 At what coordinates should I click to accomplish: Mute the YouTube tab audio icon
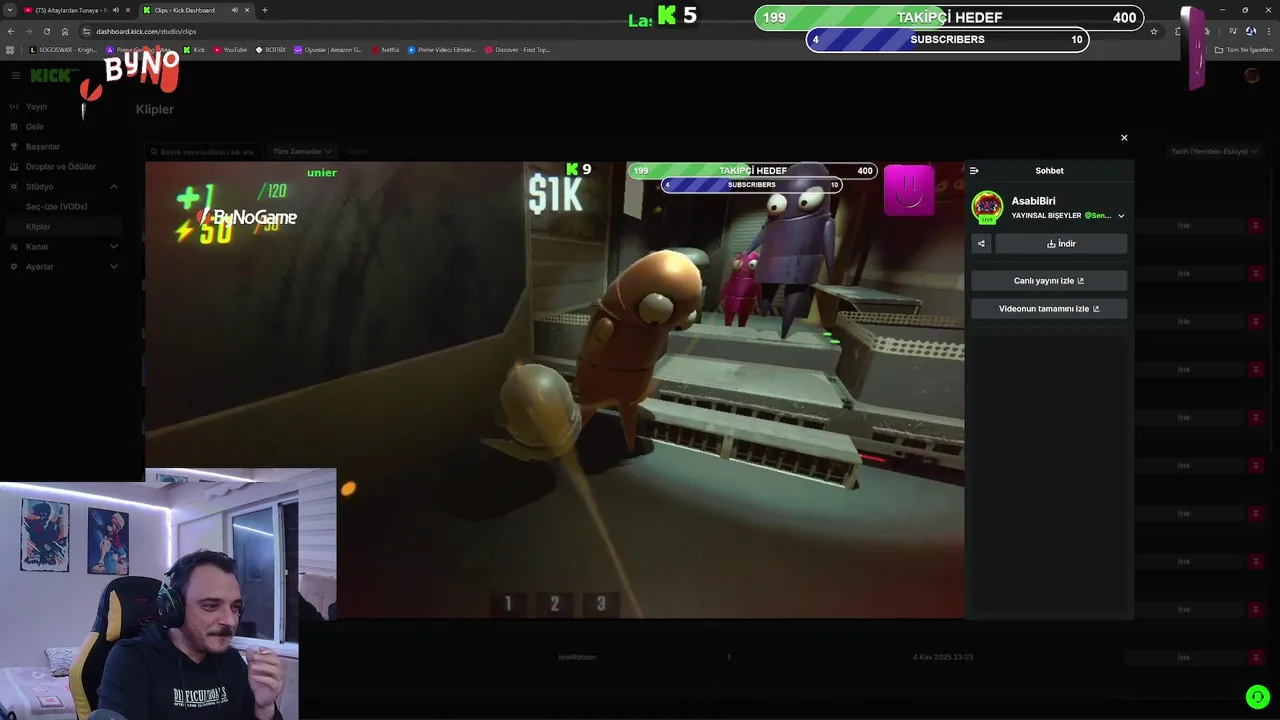(x=116, y=10)
